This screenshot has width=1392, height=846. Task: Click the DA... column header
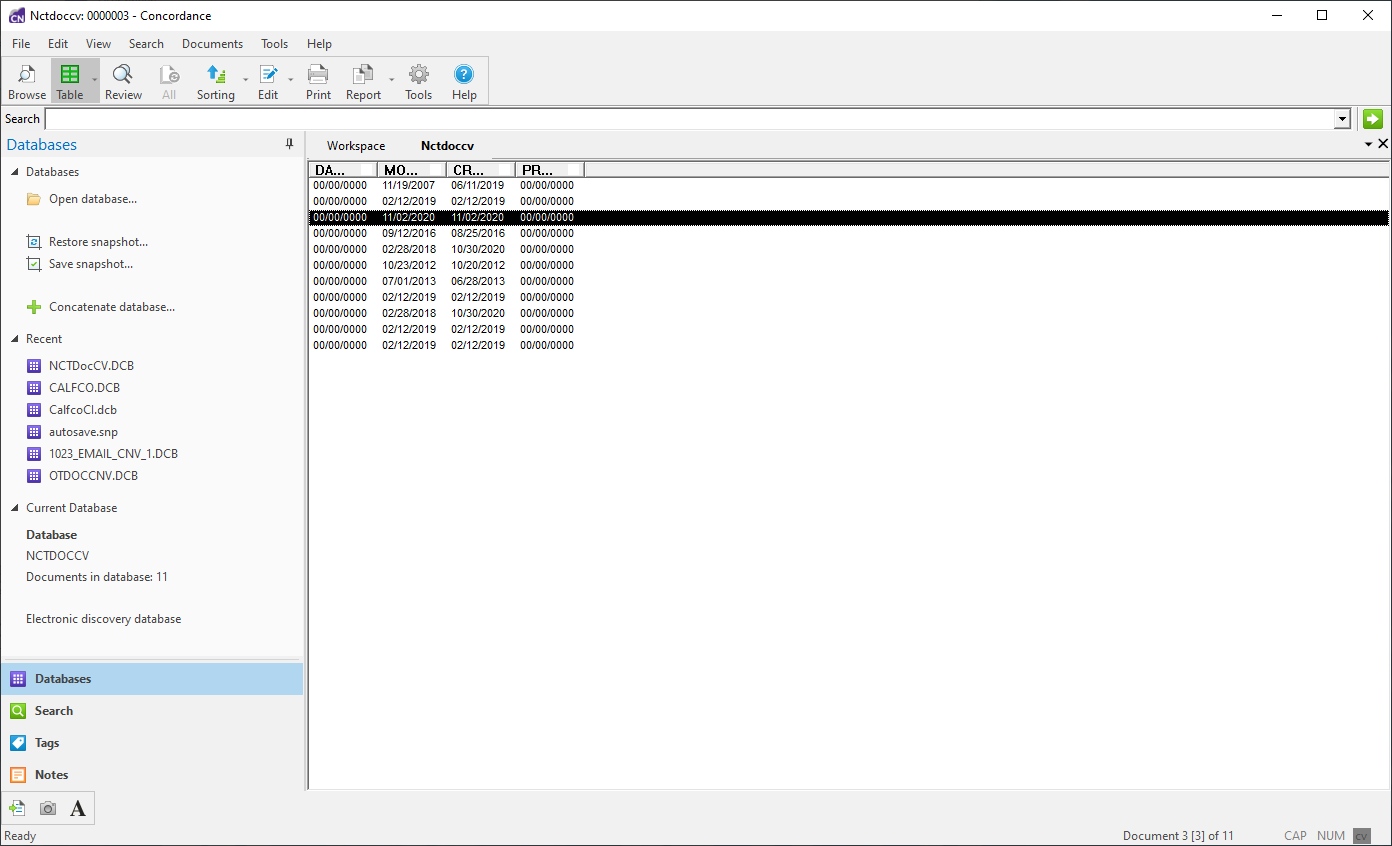pyautogui.click(x=342, y=170)
